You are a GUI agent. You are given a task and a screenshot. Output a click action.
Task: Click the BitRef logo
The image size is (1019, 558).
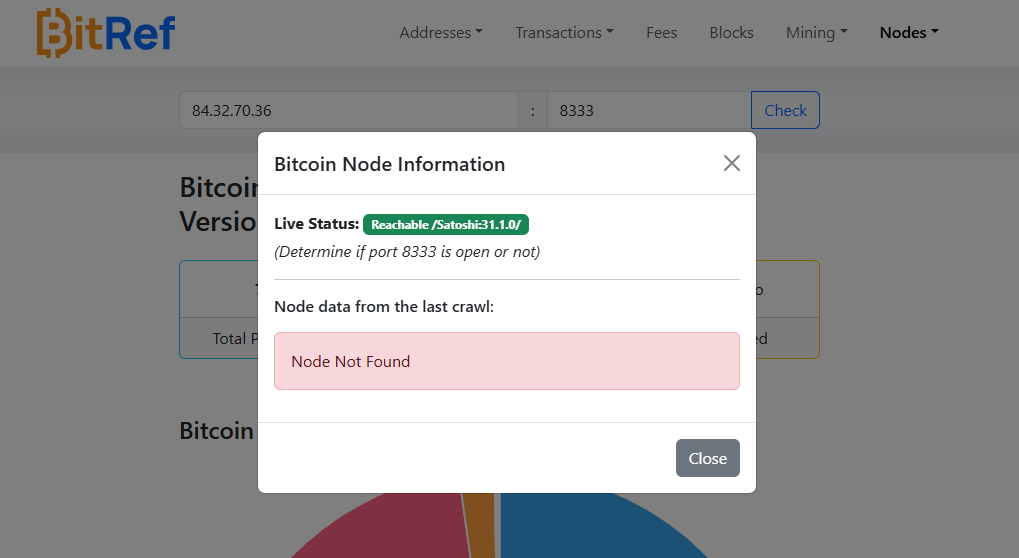106,33
